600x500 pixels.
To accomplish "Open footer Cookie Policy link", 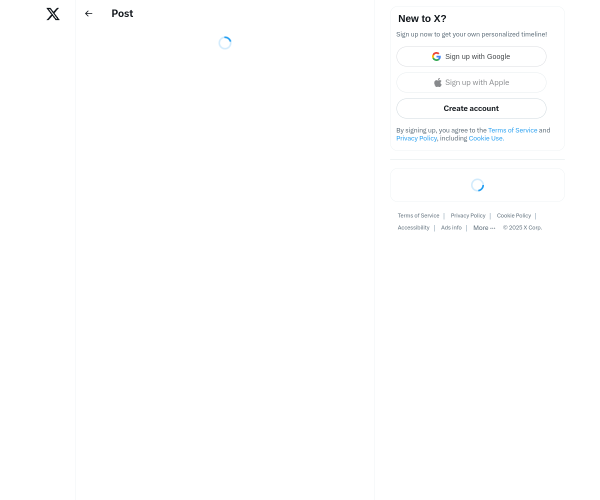I will pyautogui.click(x=514, y=216).
